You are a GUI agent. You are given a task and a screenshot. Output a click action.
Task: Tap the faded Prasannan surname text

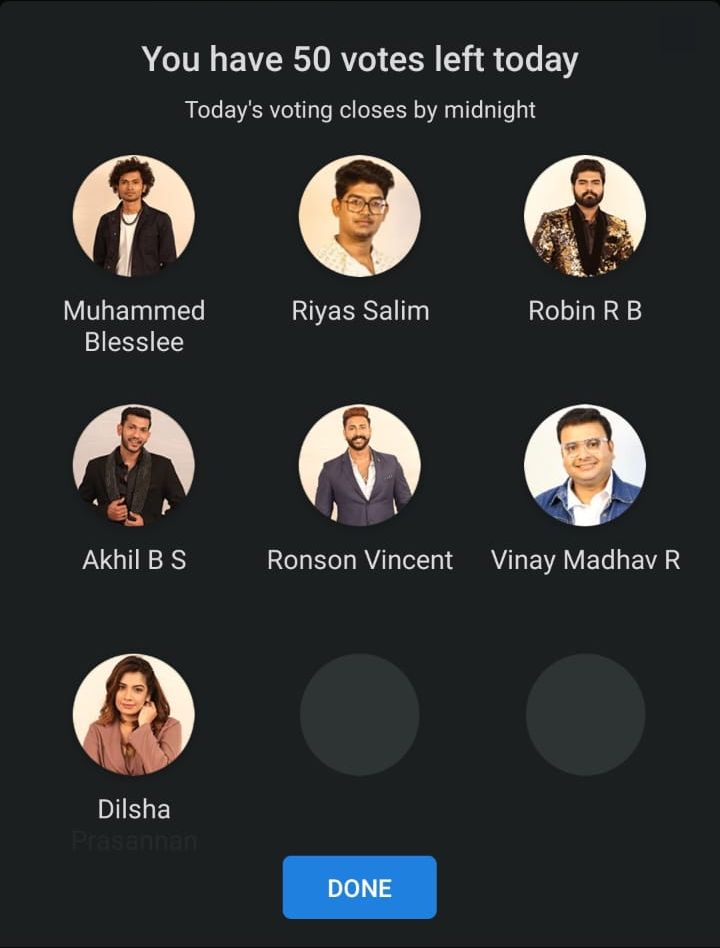[134, 841]
